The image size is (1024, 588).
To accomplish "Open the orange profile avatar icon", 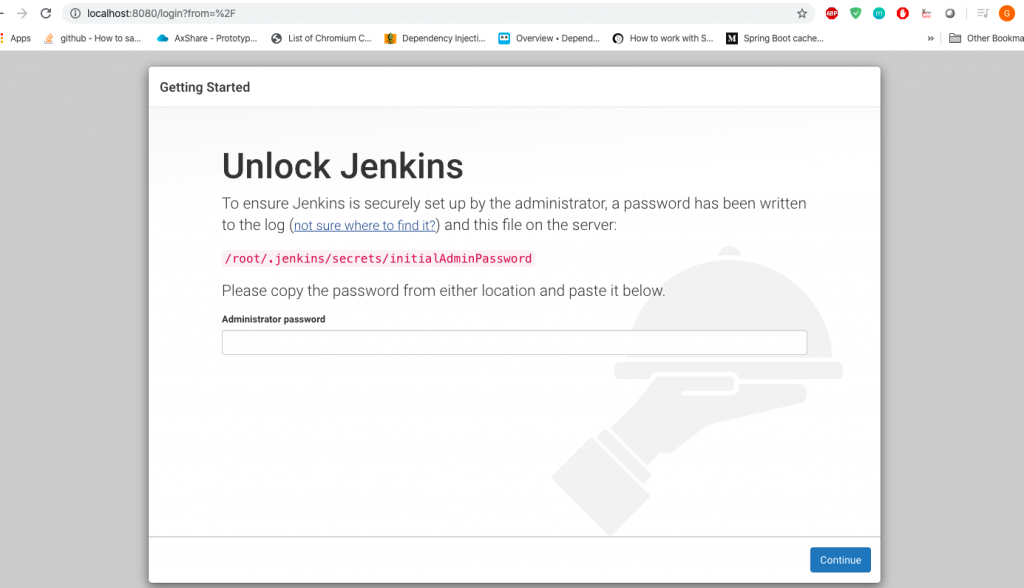I will point(1006,13).
